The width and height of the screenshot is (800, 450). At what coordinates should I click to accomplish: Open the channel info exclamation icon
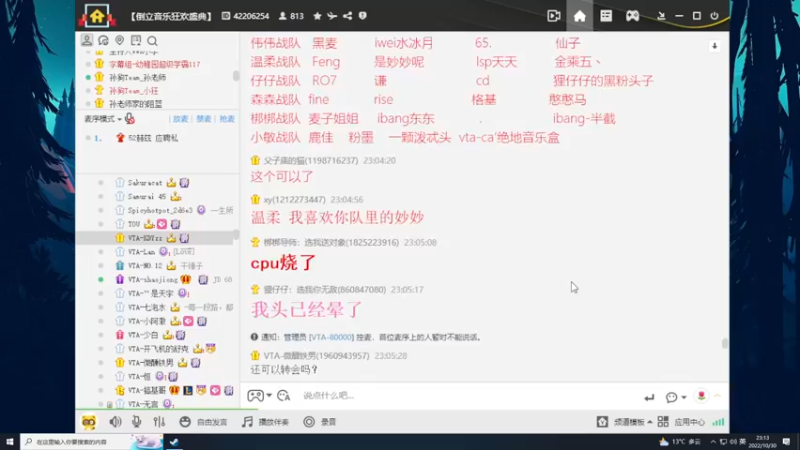pyautogui.click(x=362, y=16)
